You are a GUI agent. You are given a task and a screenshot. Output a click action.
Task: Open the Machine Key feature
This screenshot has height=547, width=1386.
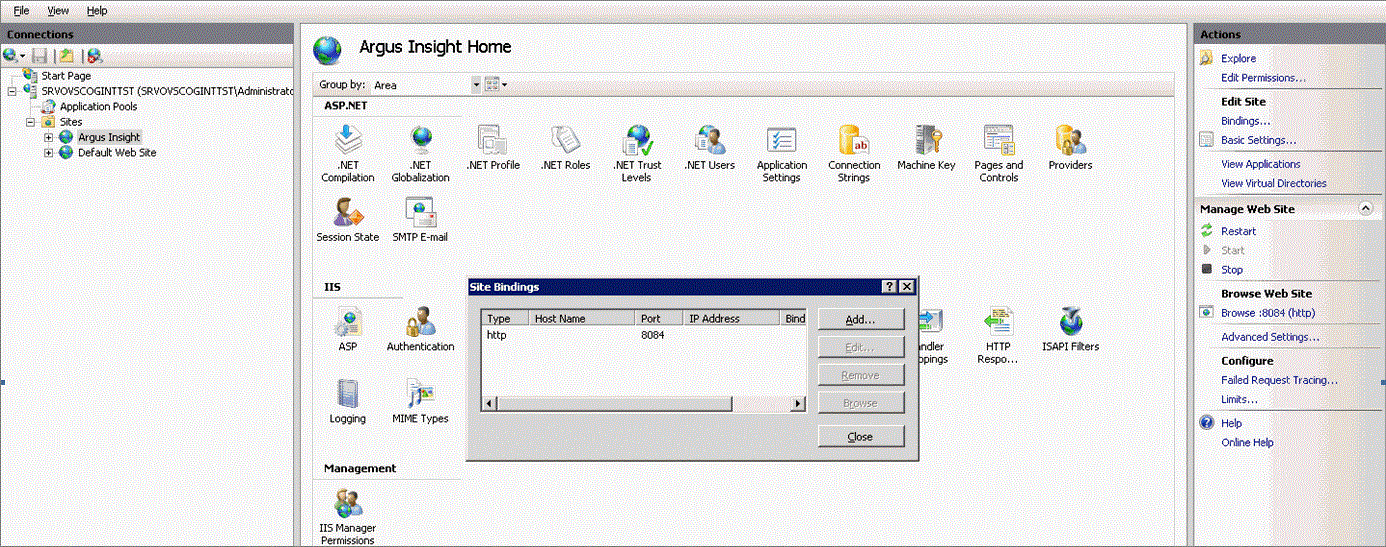click(926, 147)
